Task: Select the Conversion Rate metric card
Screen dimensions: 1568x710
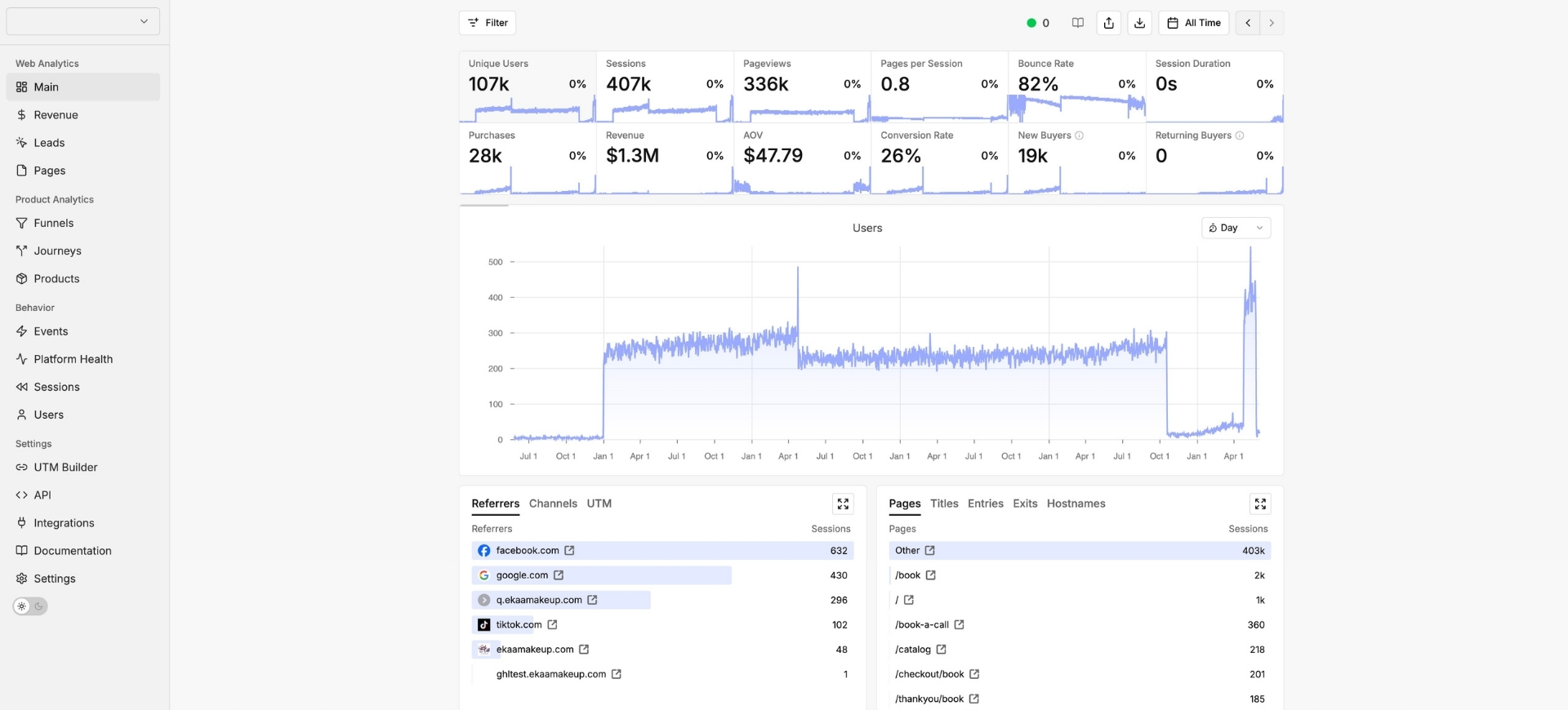Action: click(939, 159)
